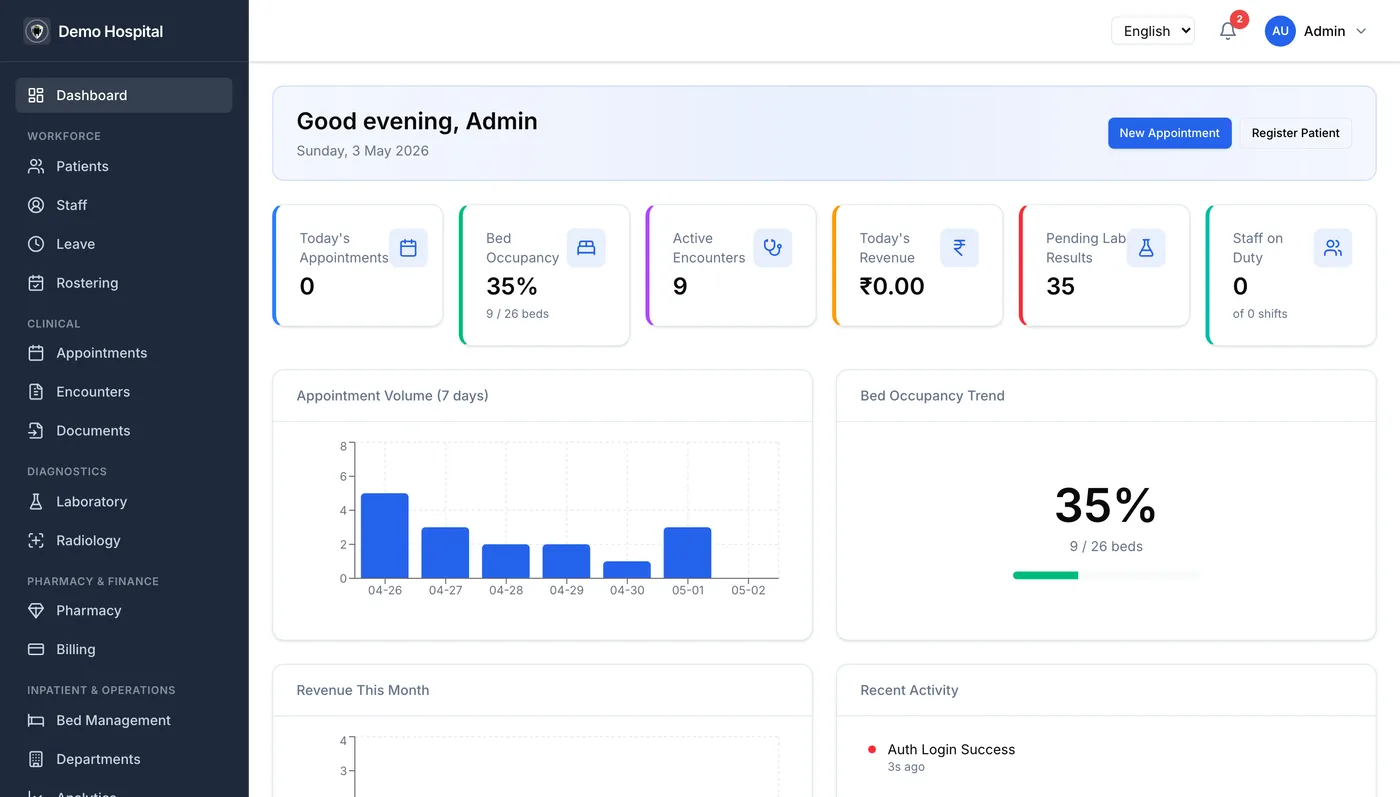Open the notifications bell
Screen dimensions: 1400x797
click(1228, 31)
